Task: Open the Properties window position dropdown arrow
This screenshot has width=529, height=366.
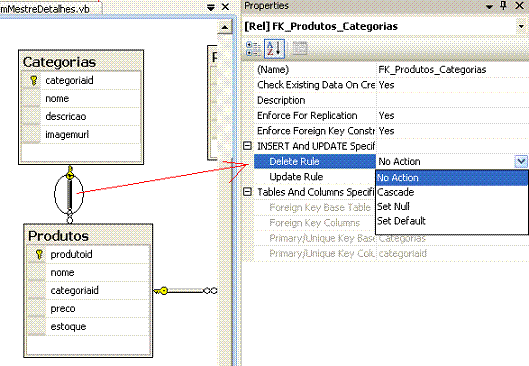Action: [489, 6]
